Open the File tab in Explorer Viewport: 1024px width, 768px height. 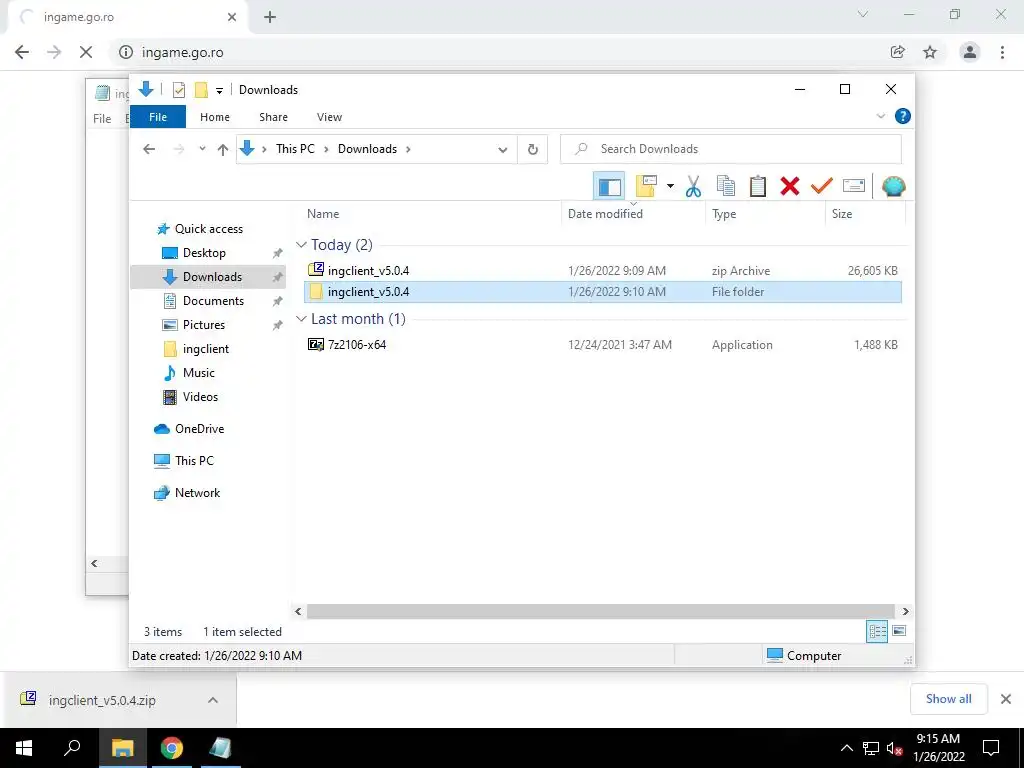tap(158, 117)
